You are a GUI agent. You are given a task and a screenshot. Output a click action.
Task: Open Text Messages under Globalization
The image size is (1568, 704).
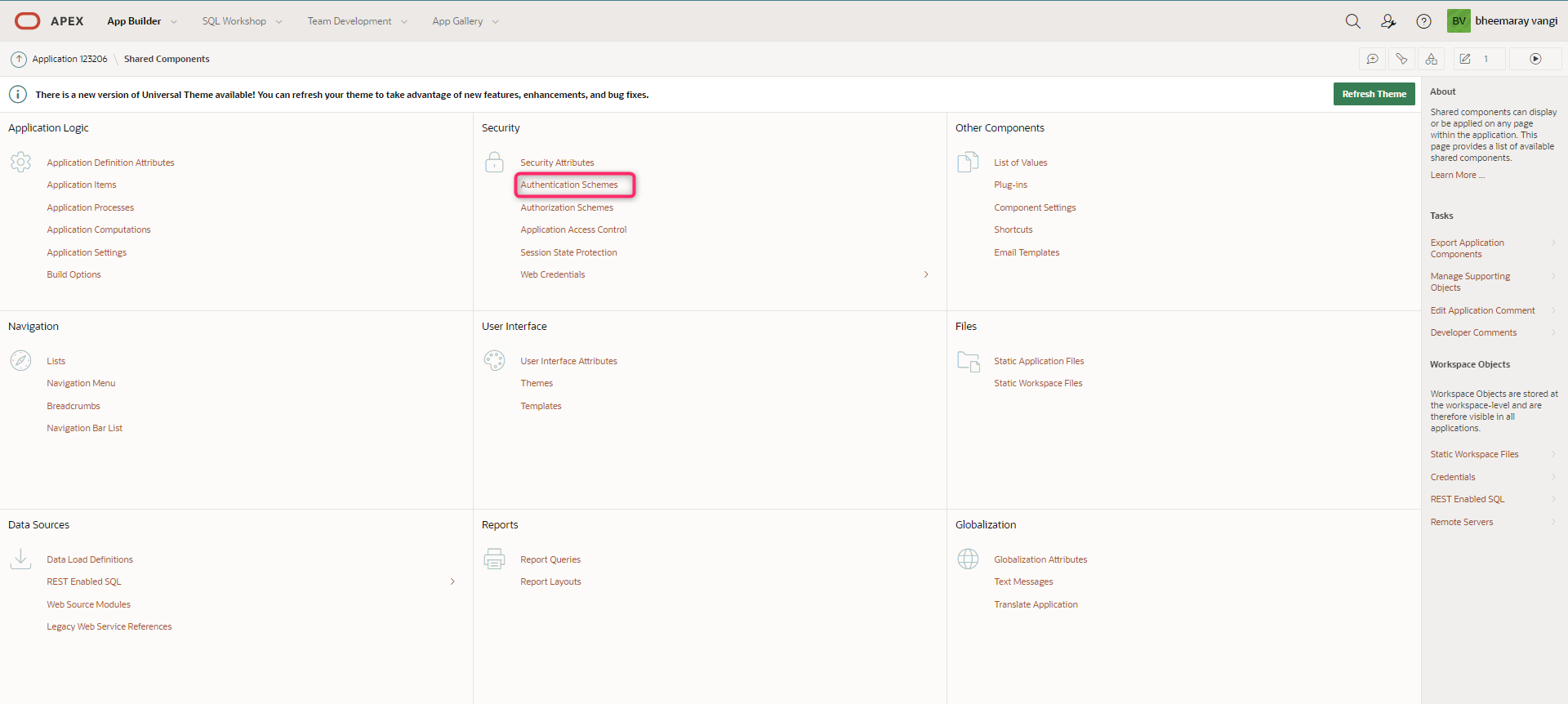pyautogui.click(x=1023, y=581)
